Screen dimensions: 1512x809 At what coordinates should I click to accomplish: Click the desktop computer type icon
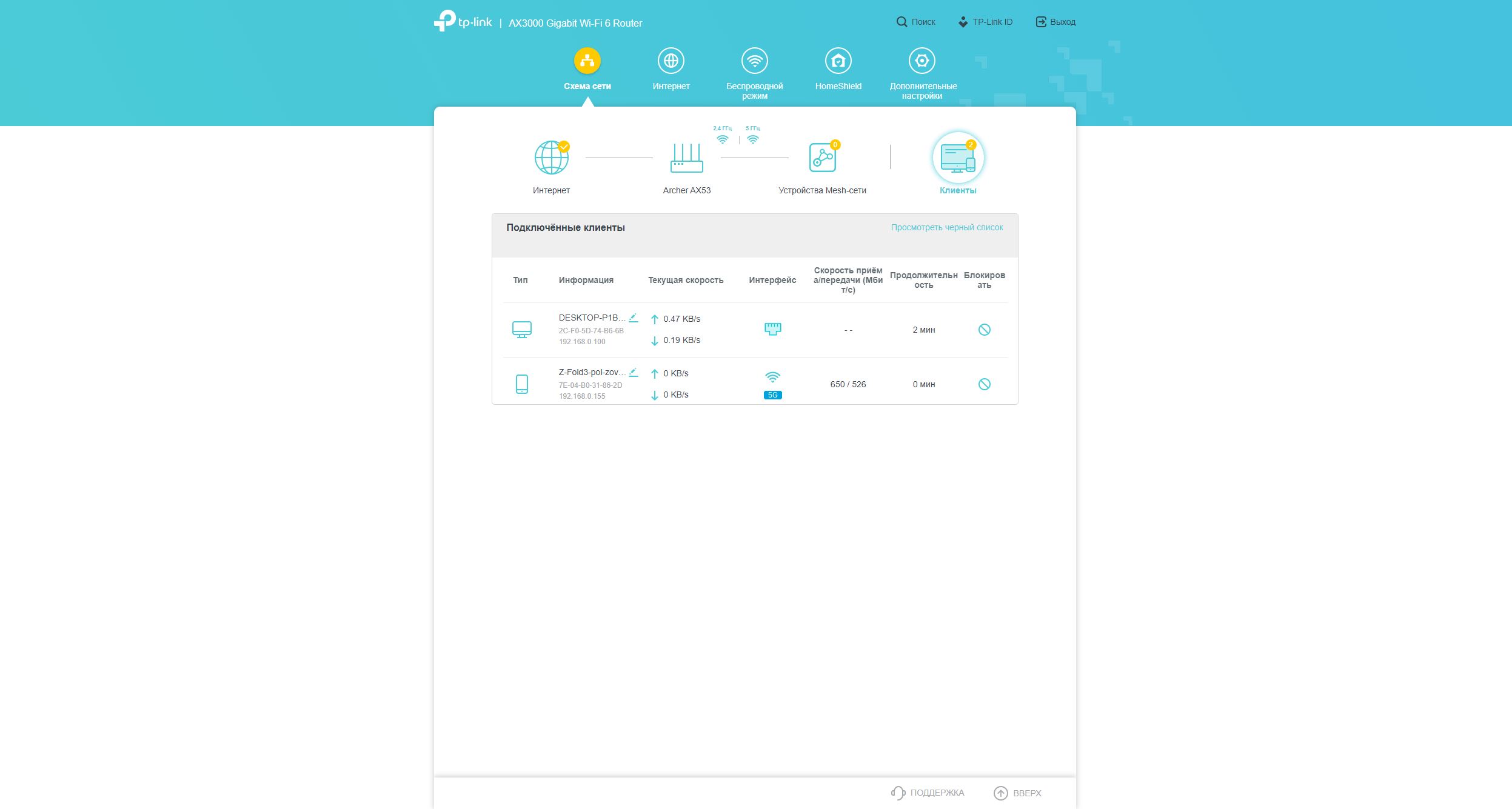pyautogui.click(x=521, y=330)
